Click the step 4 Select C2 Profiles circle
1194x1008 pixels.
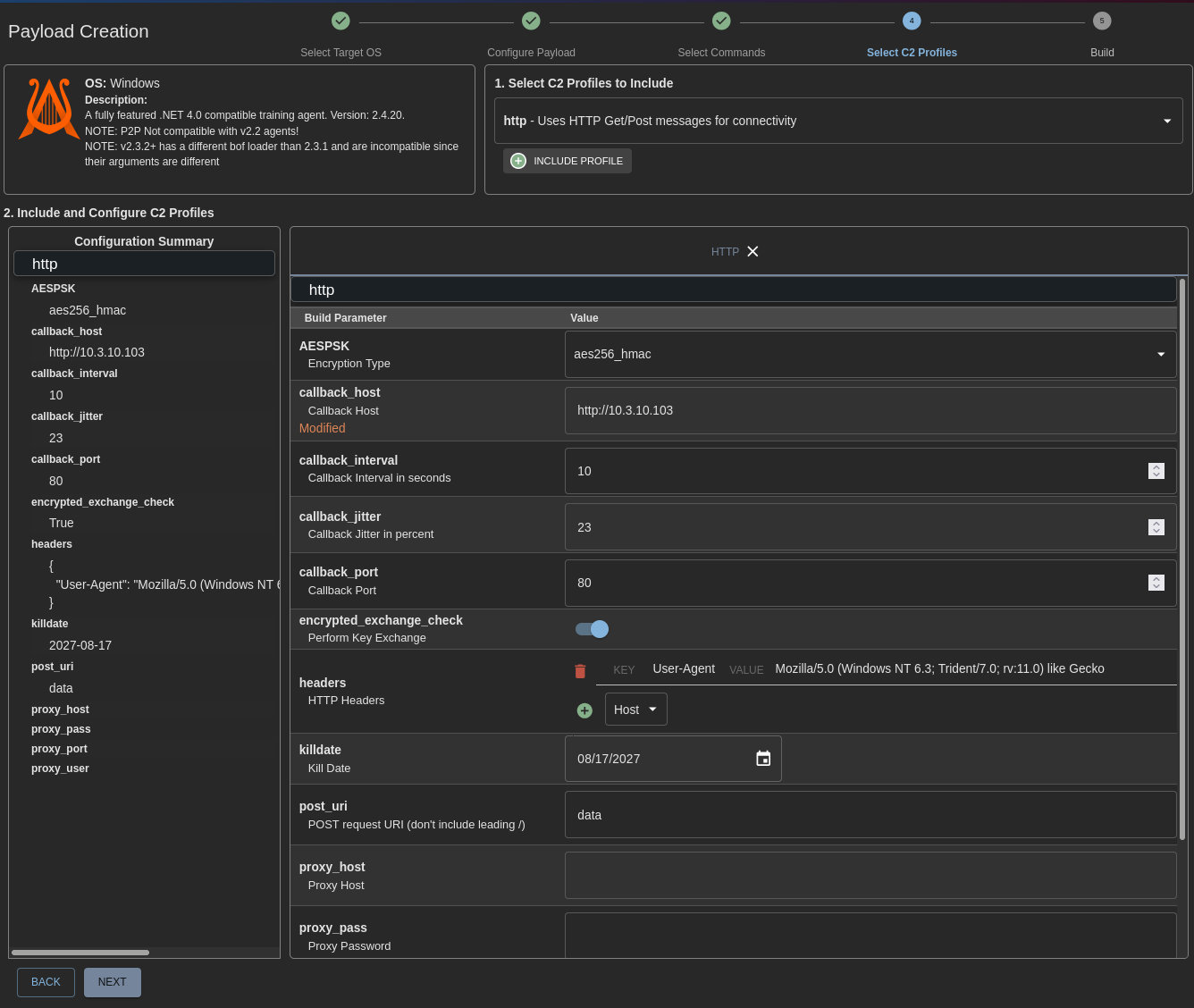pos(912,21)
